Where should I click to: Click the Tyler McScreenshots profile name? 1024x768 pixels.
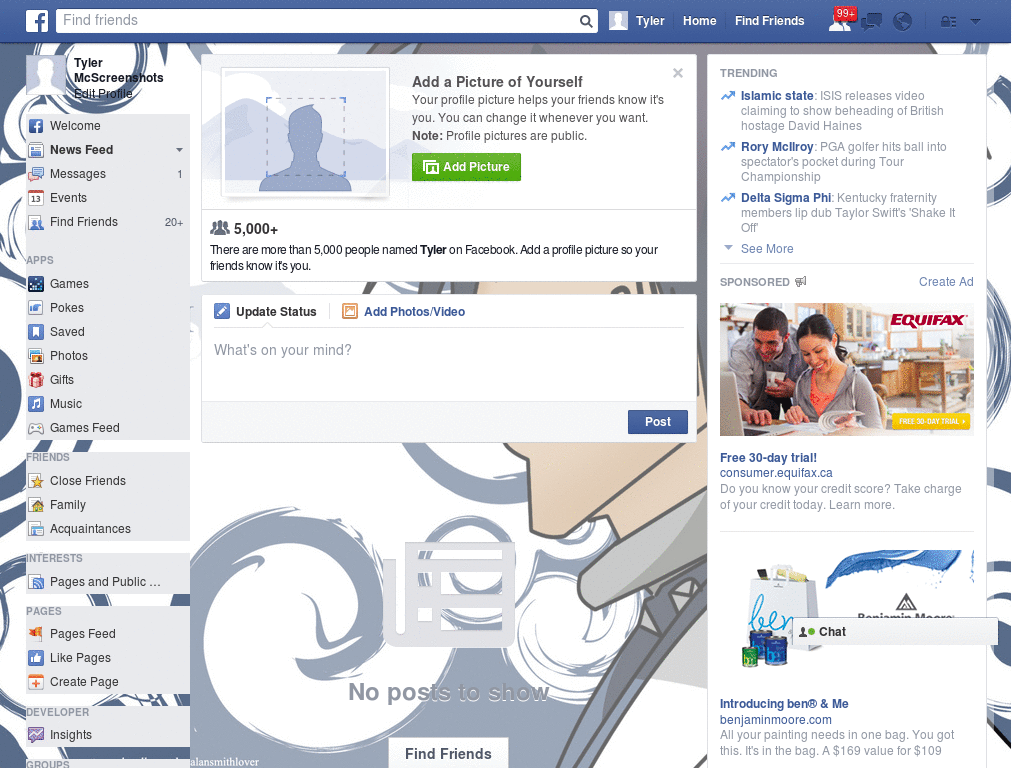coord(118,71)
